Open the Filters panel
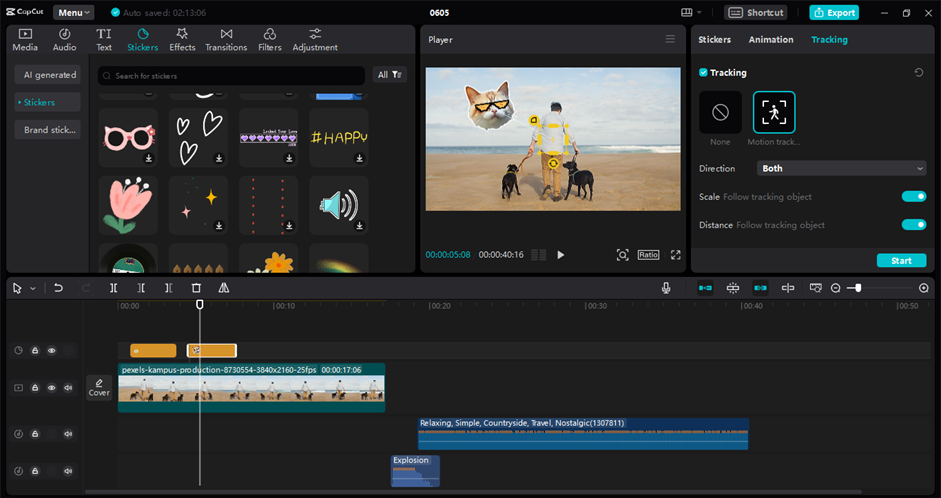The height and width of the screenshot is (498, 941). coord(269,40)
